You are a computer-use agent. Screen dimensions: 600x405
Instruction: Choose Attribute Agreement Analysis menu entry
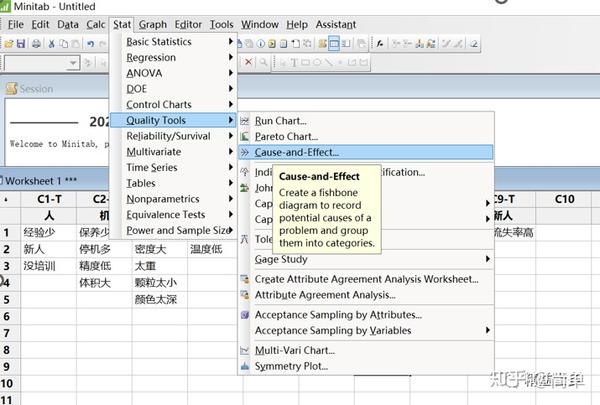(x=365, y=295)
